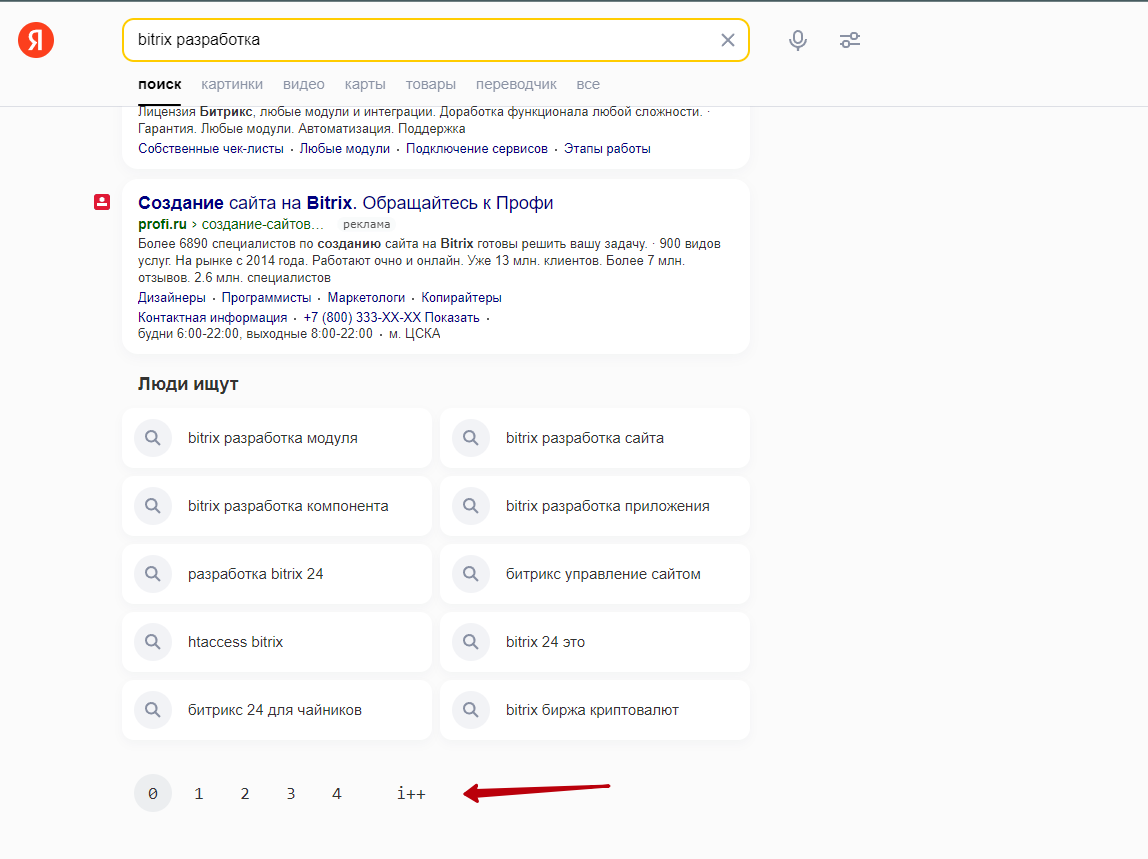Focus the 'bitrix разработка' search input
The height and width of the screenshot is (859, 1148).
tap(420, 40)
